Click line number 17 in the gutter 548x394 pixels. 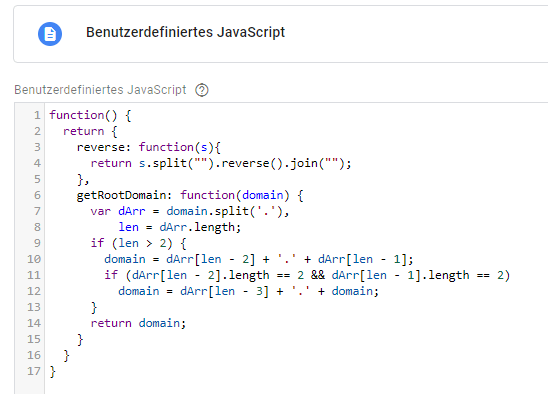[x=34, y=371]
